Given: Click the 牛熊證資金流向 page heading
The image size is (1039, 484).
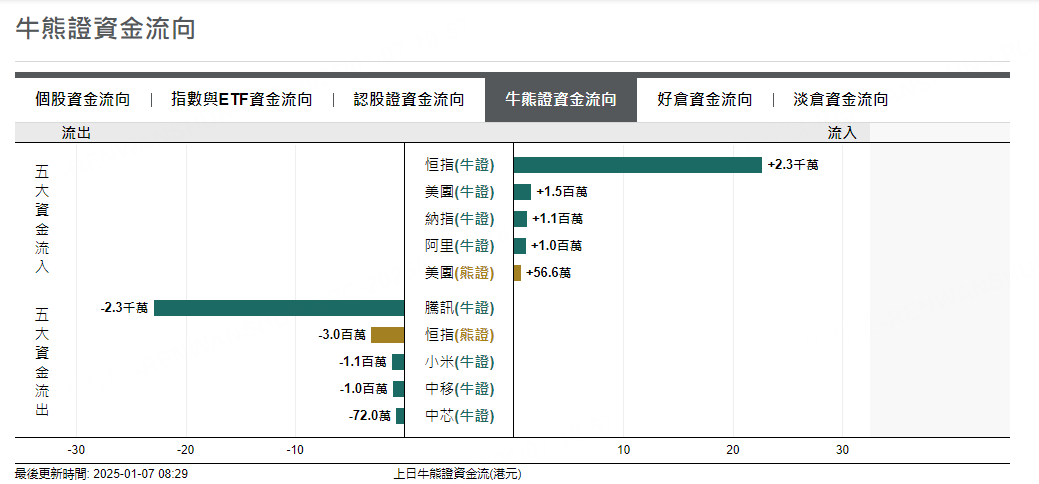Looking at the screenshot, I should [105, 29].
